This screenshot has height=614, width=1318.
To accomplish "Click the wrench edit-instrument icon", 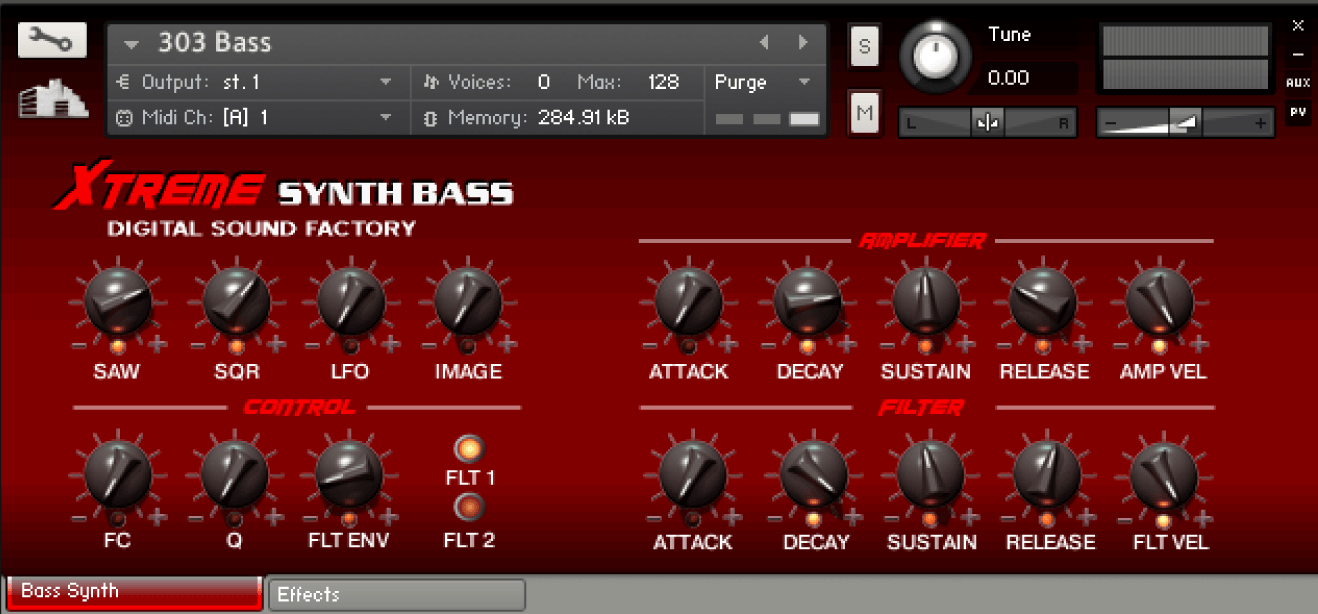I will click(x=51, y=39).
